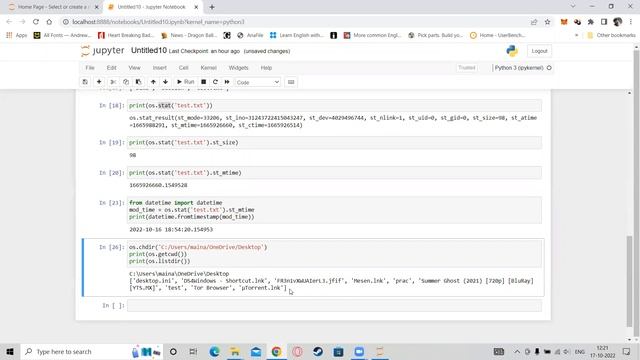640x360 pixels.
Task: Open Google Chrome from the taskbar
Action: (x=276, y=351)
